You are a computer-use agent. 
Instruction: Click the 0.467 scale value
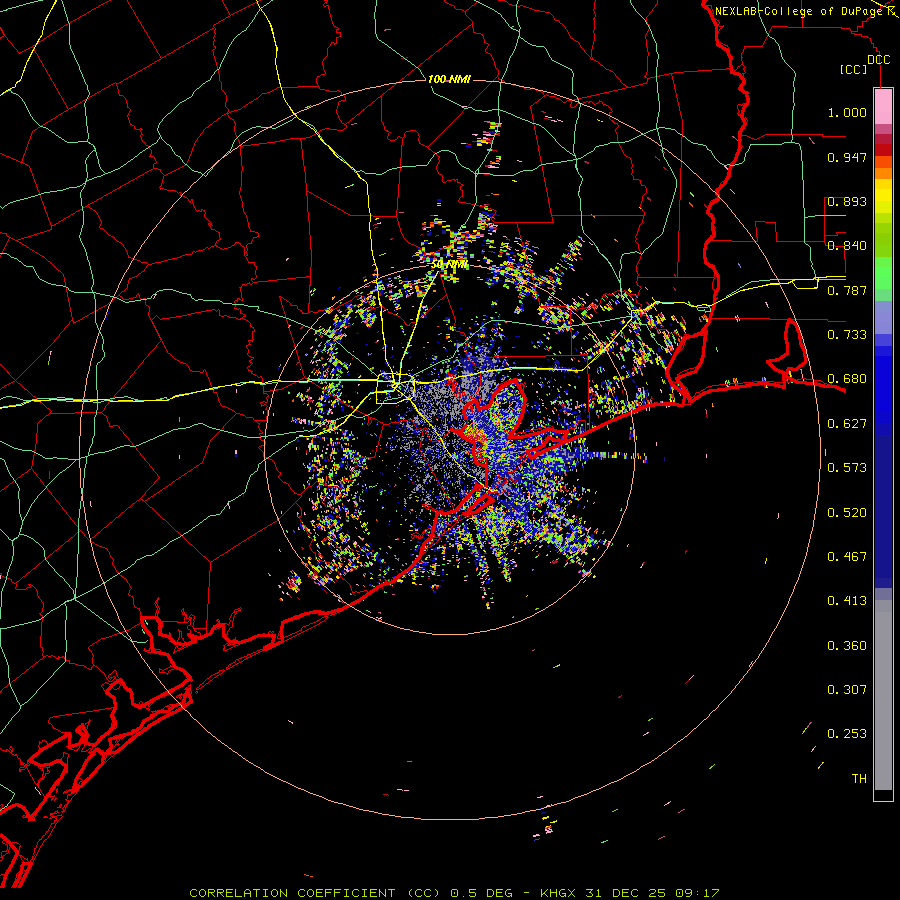point(847,557)
